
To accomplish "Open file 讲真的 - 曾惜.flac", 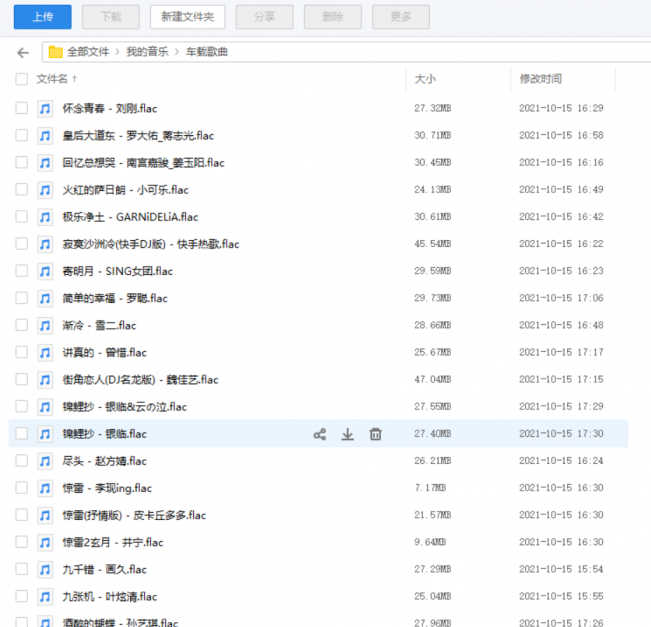I will point(105,353).
